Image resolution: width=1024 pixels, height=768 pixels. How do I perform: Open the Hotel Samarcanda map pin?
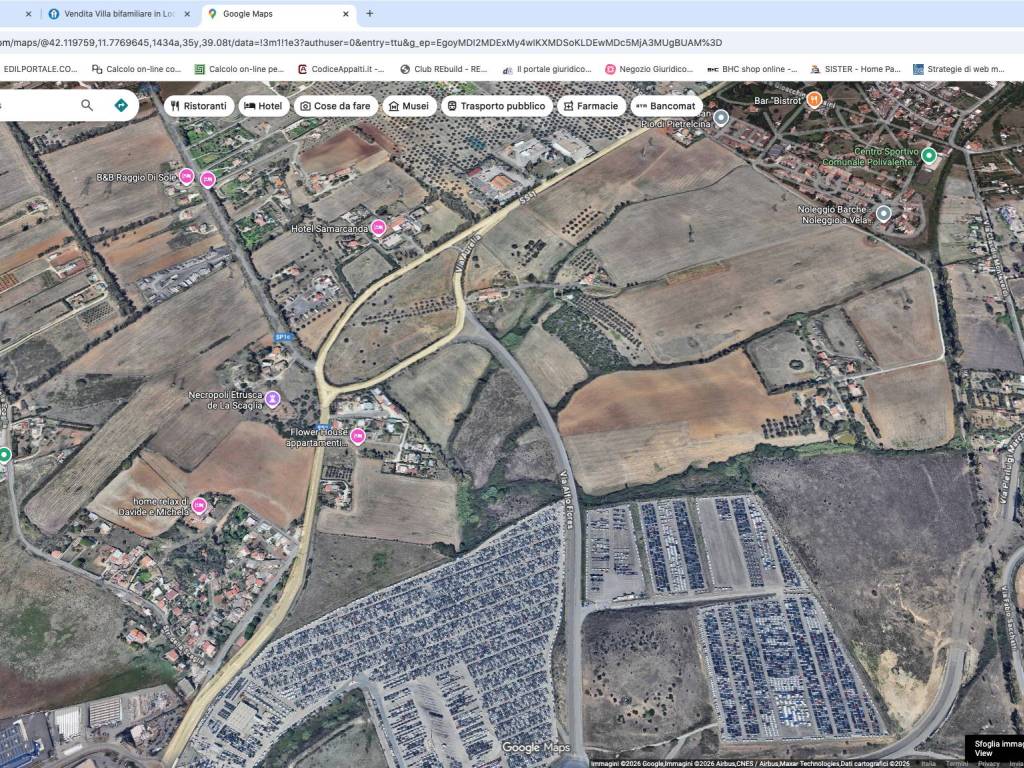(378, 227)
